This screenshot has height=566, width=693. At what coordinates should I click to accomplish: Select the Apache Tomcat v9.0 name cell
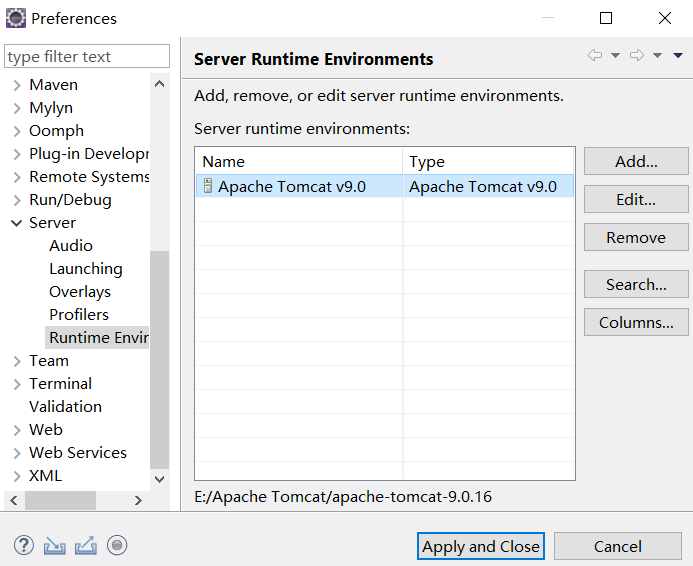tap(299, 186)
